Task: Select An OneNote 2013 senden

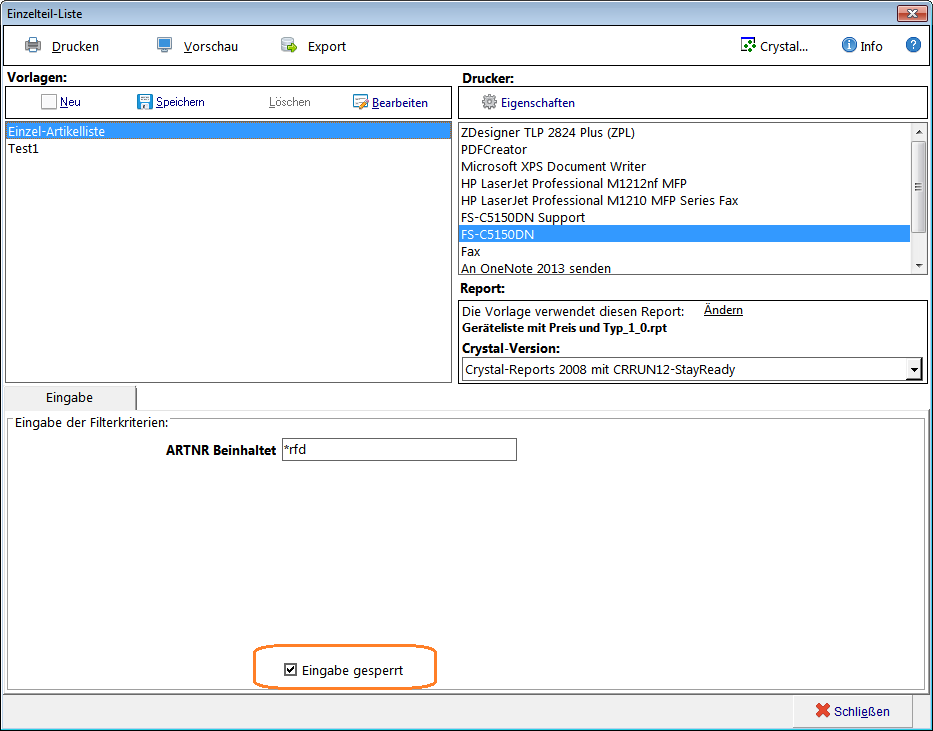Action: coord(684,268)
